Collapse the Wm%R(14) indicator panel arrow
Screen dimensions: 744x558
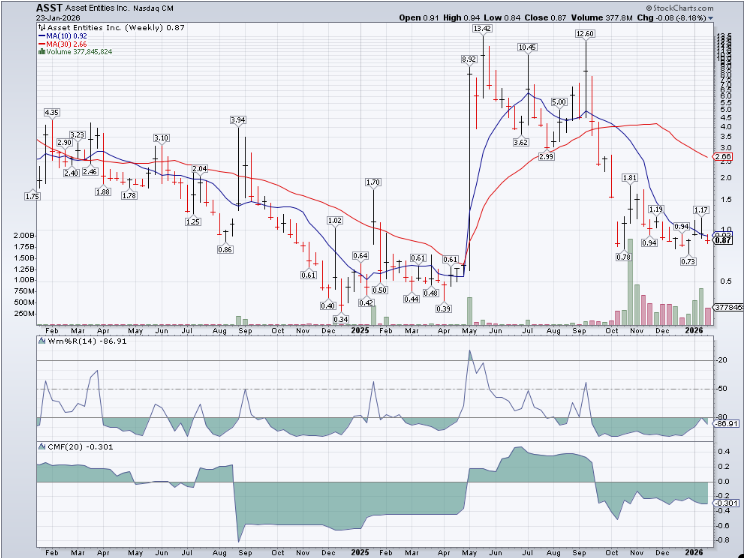pyautogui.click(x=40, y=340)
